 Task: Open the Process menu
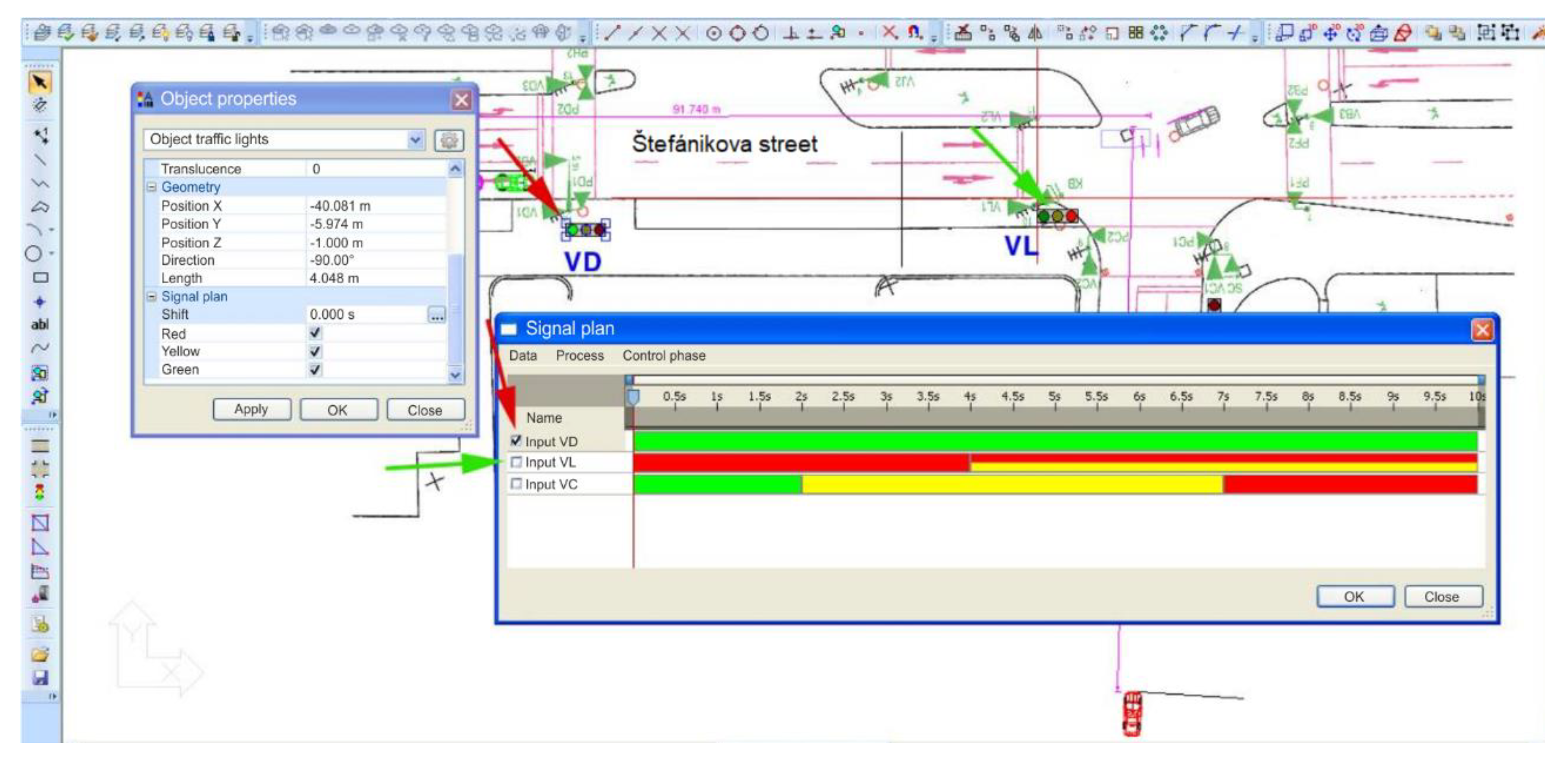580,356
